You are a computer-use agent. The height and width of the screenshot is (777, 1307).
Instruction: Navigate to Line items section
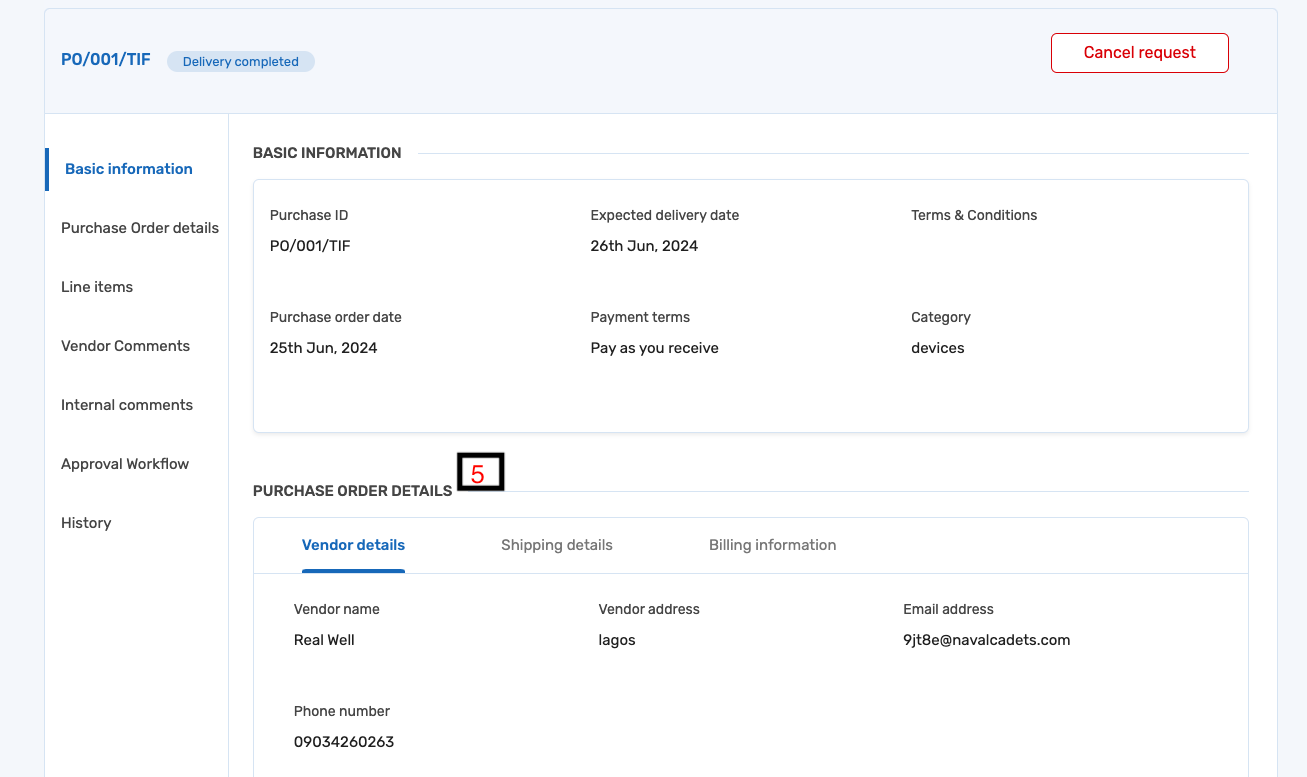(97, 287)
